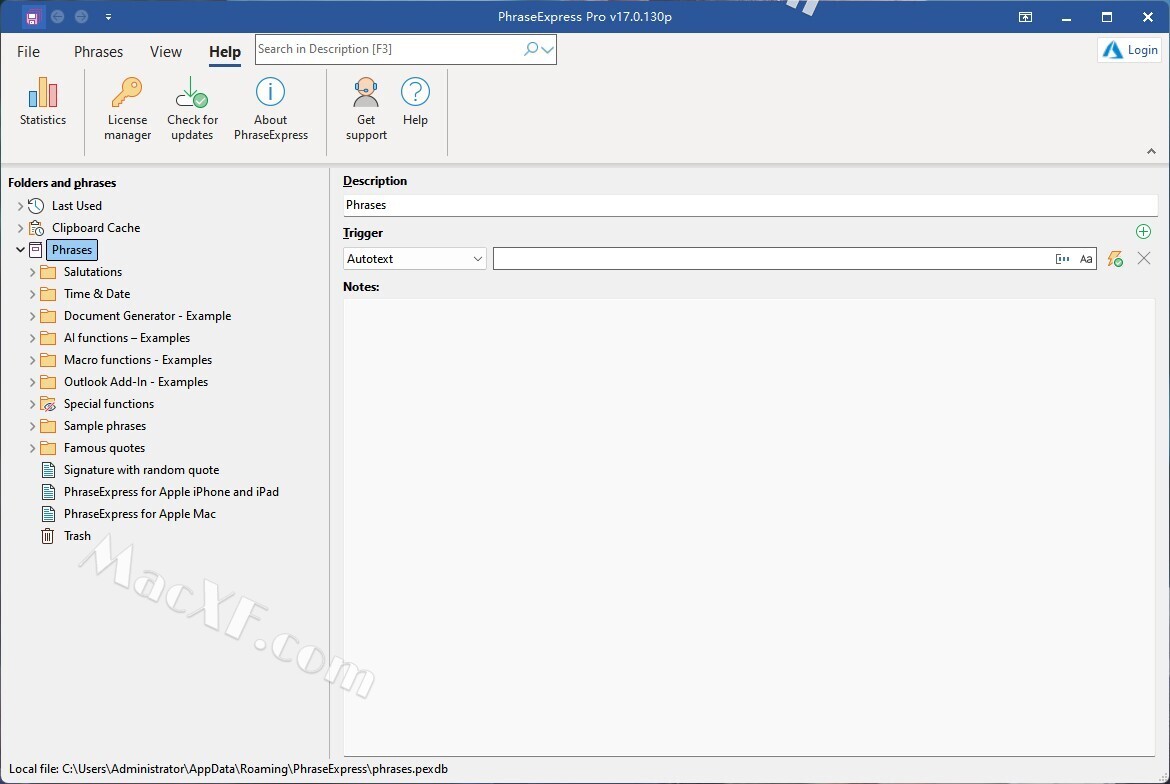Expand the Salutations folder
Viewport: 1170px width, 784px height.
click(32, 272)
